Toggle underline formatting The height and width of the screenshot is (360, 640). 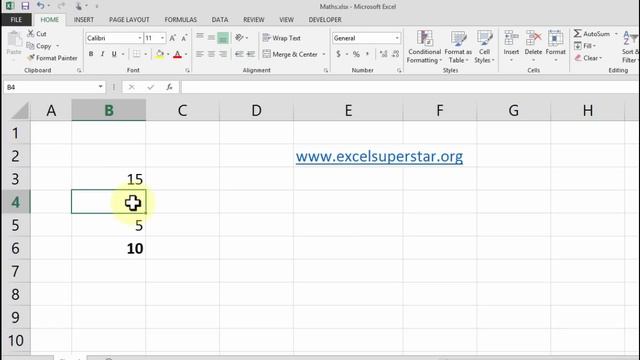click(x=114, y=54)
